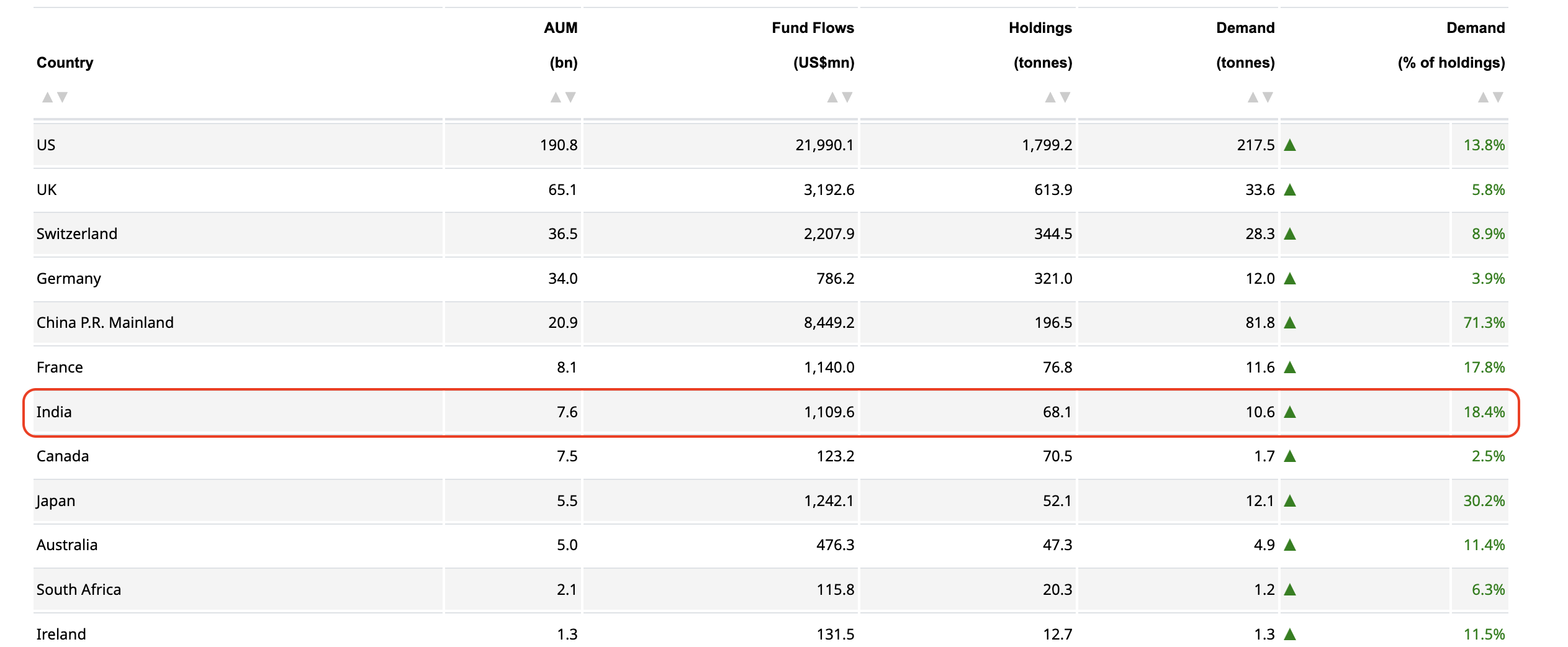Screen dimensions: 1568x647
Task: Sort Demand tonnes column ascending arrow
Action: 1253,97
